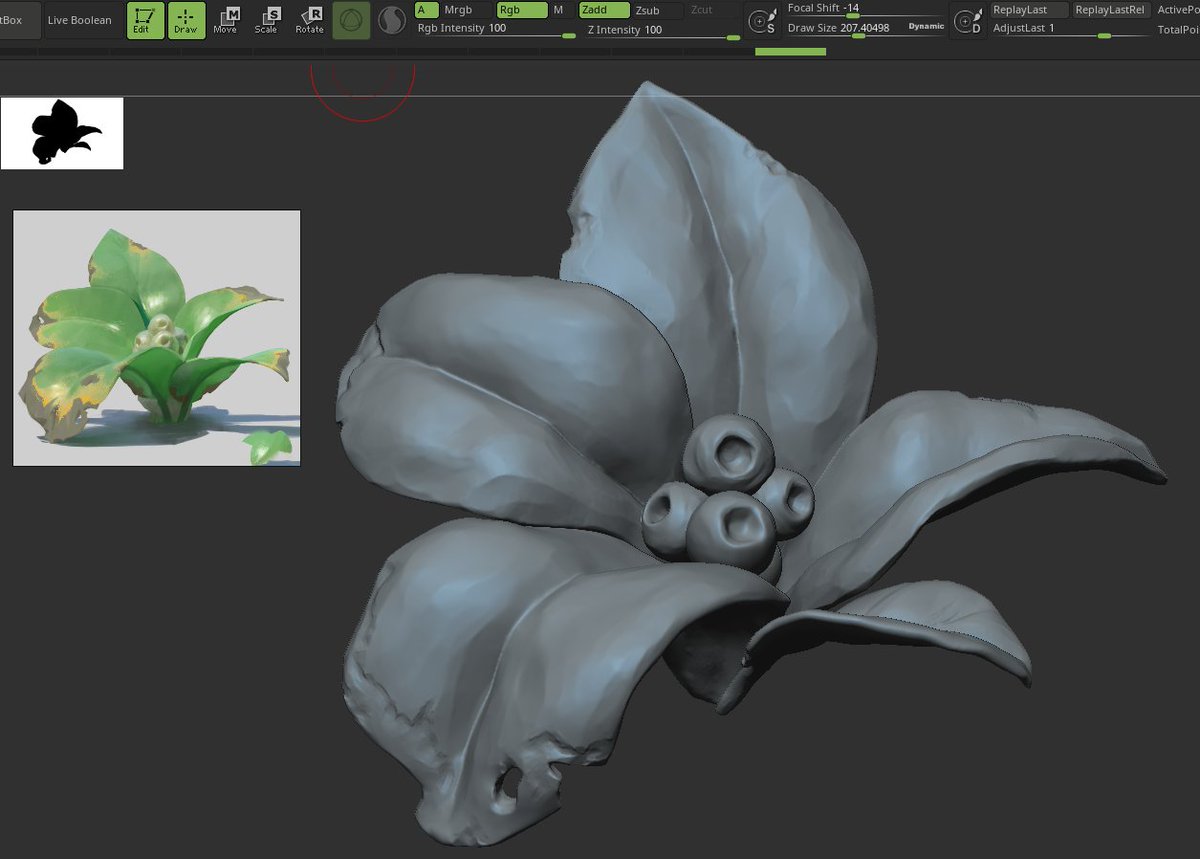Toggle Zadd sculpt mode
Screen dimensions: 1200x859
(x=604, y=10)
